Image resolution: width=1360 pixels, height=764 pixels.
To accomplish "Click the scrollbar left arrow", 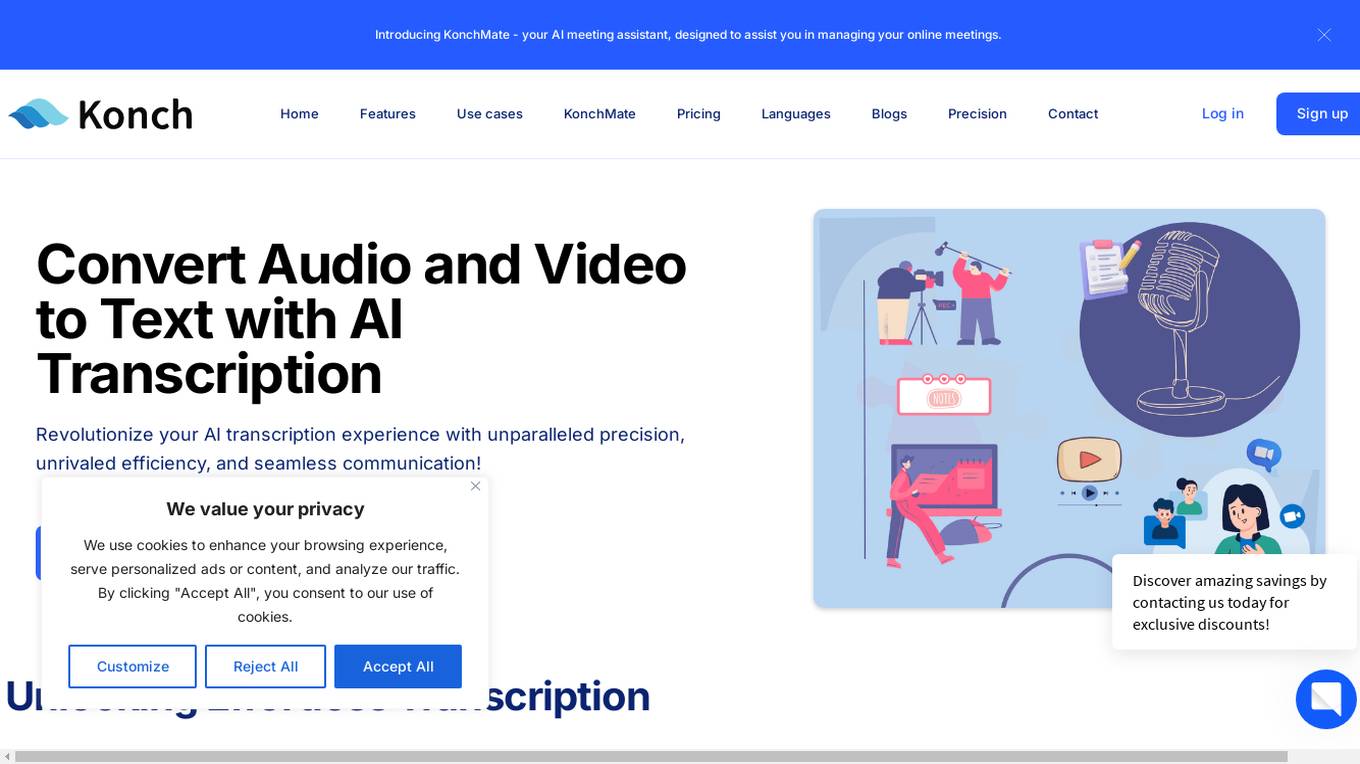I will [x=7, y=757].
